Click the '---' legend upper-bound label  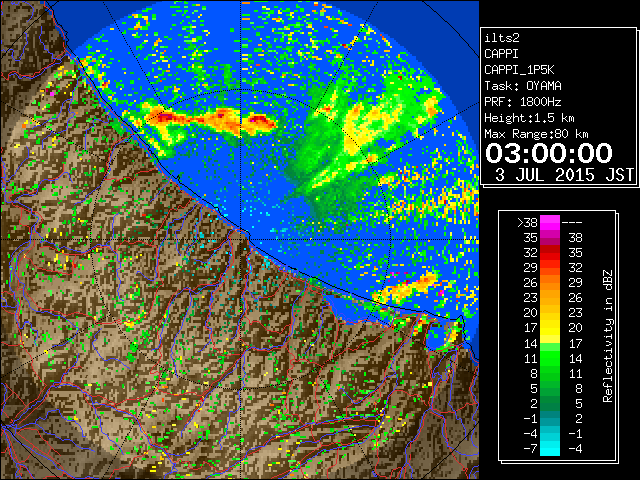coord(572,223)
